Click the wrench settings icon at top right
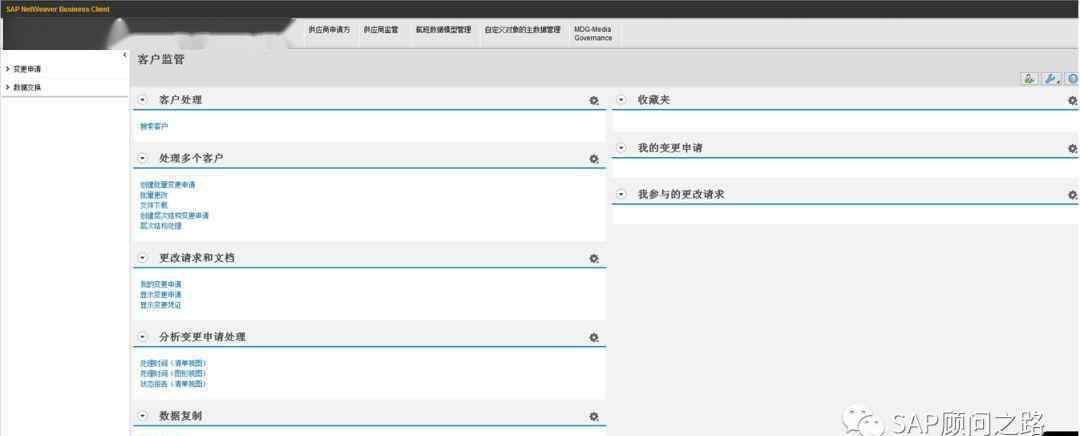This screenshot has height=436, width=1080. [x=1052, y=79]
